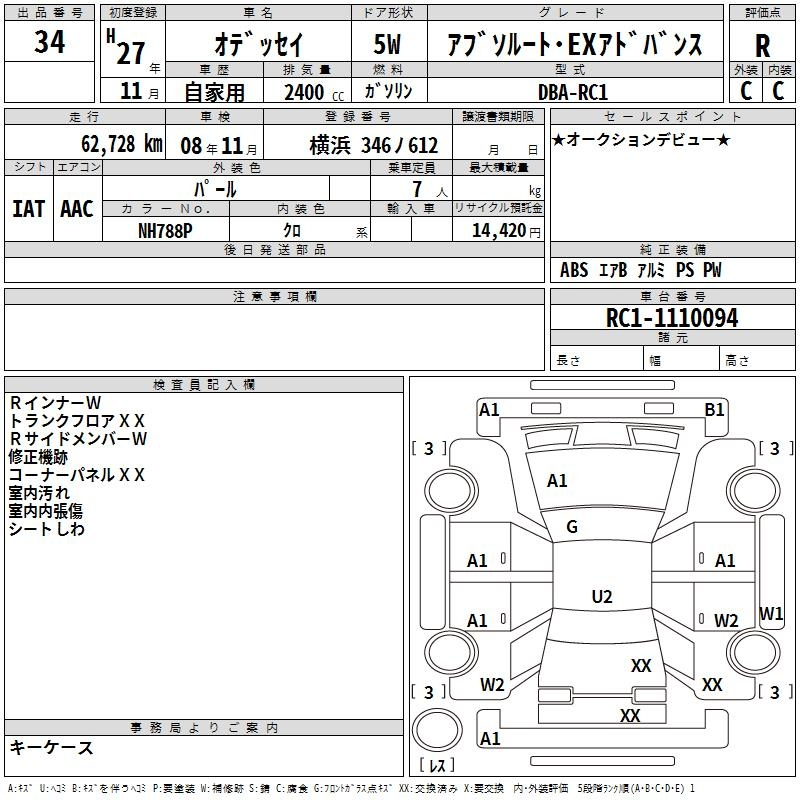Click the B1 mark on the car diagram

(714, 410)
